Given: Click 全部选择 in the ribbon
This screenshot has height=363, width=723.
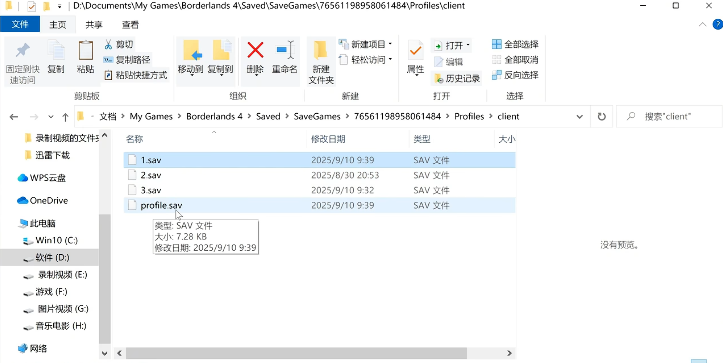Looking at the screenshot, I should tap(515, 44).
